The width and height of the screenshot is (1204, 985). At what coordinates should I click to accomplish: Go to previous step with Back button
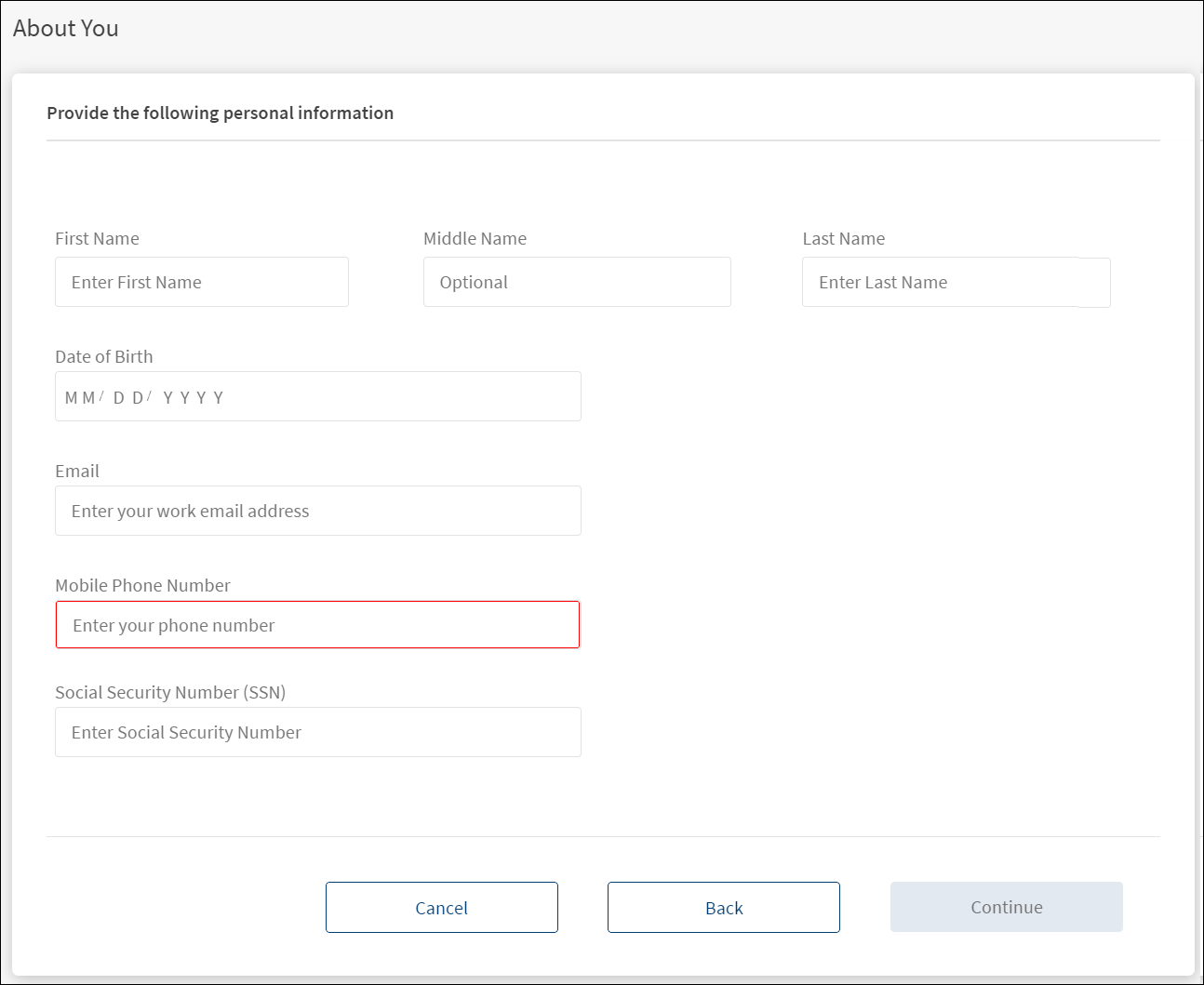pyautogui.click(x=723, y=908)
